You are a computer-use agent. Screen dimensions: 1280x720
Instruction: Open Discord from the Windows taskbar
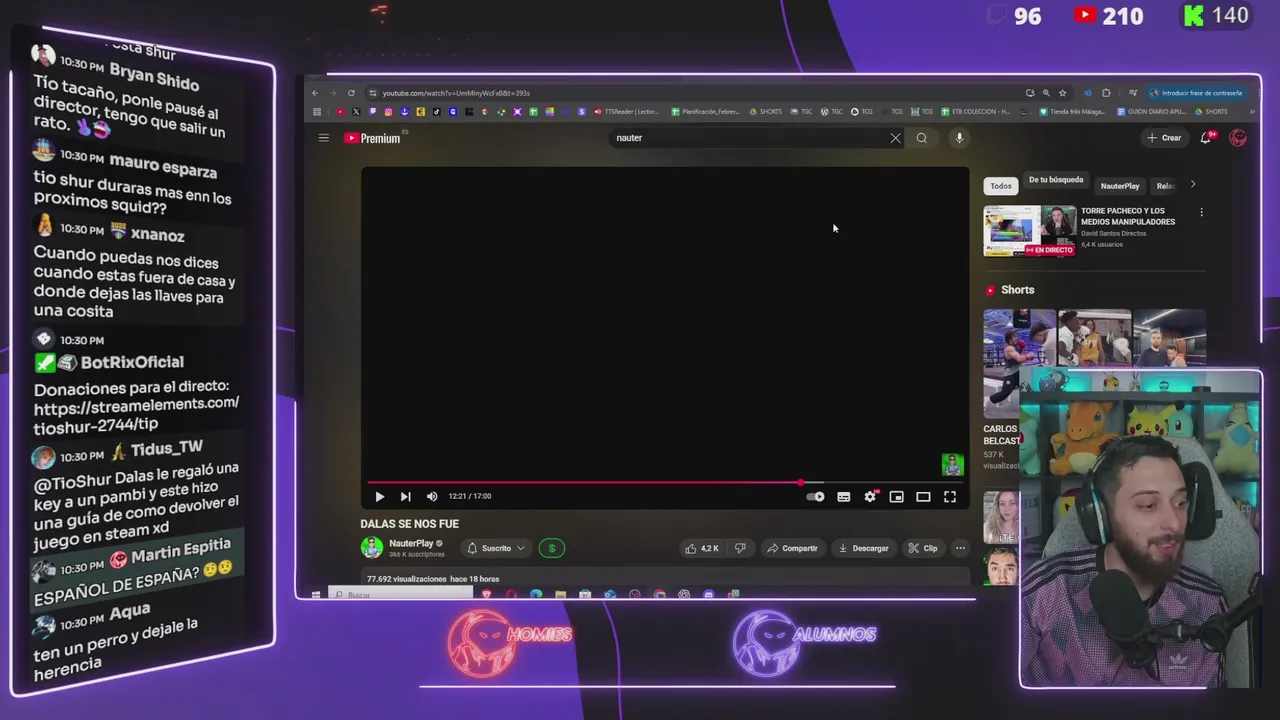point(708,594)
